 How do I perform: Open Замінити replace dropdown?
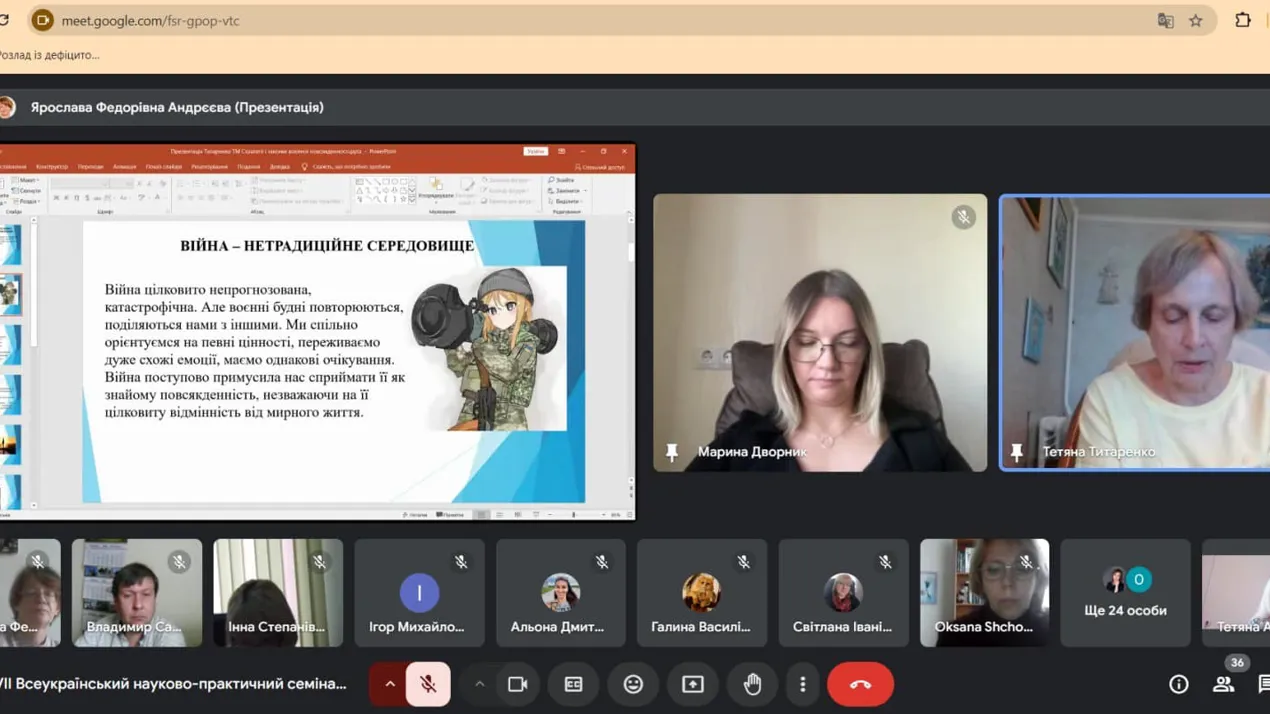tap(567, 191)
